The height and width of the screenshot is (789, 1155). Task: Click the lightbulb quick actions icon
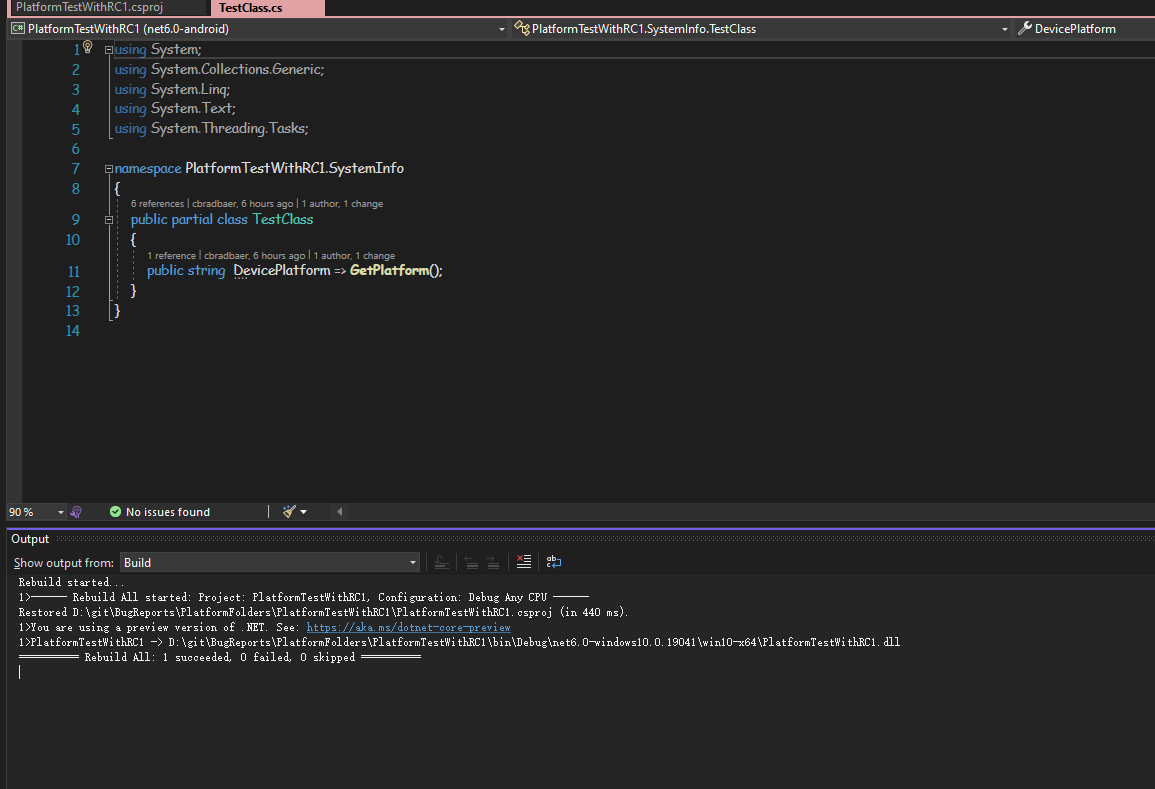pyautogui.click(x=88, y=46)
